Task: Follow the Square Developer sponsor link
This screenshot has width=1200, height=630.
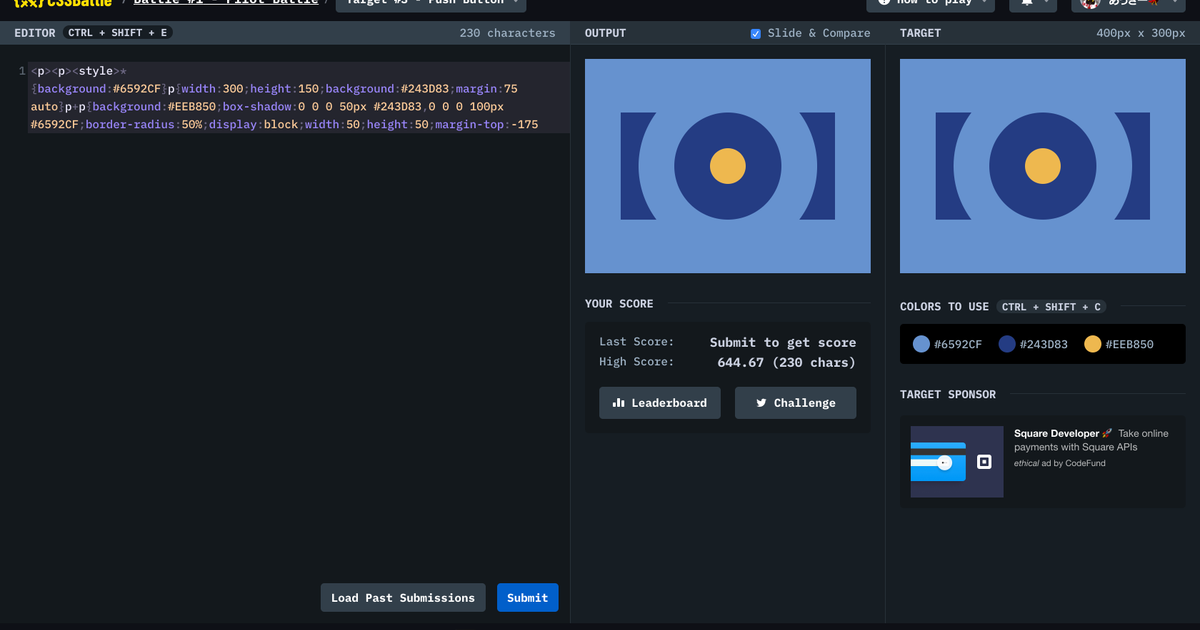Action: tap(1057, 434)
